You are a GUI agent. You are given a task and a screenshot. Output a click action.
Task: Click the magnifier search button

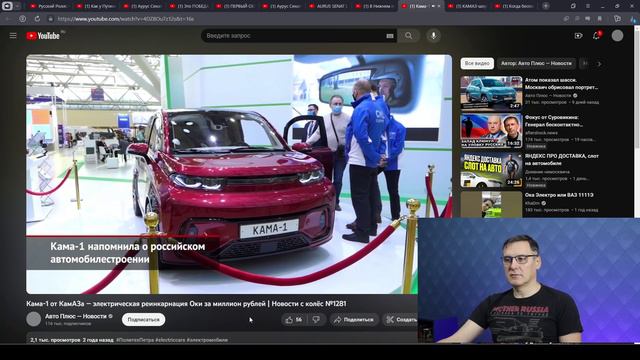tap(409, 36)
